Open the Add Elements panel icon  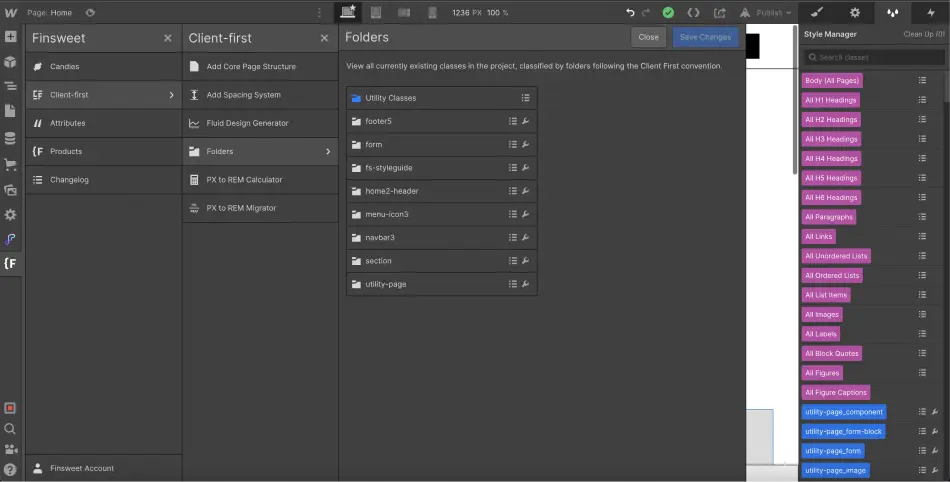pos(10,36)
